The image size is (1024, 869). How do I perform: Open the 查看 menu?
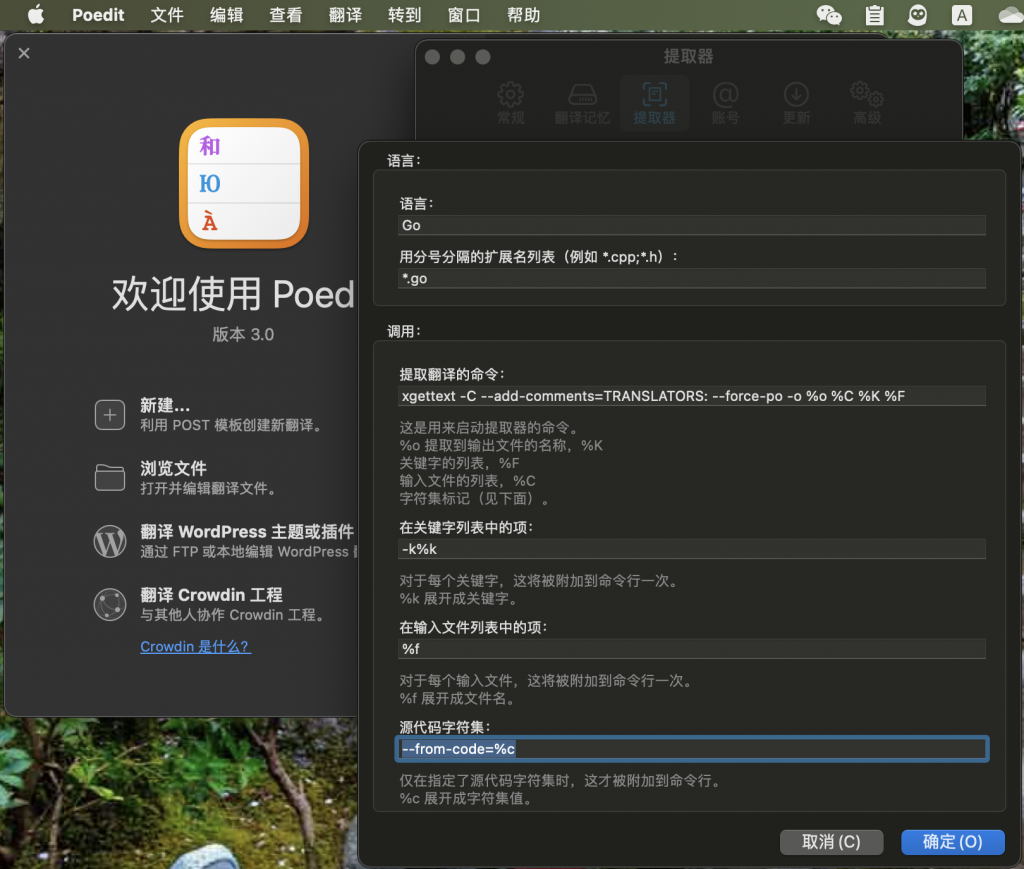tap(286, 14)
